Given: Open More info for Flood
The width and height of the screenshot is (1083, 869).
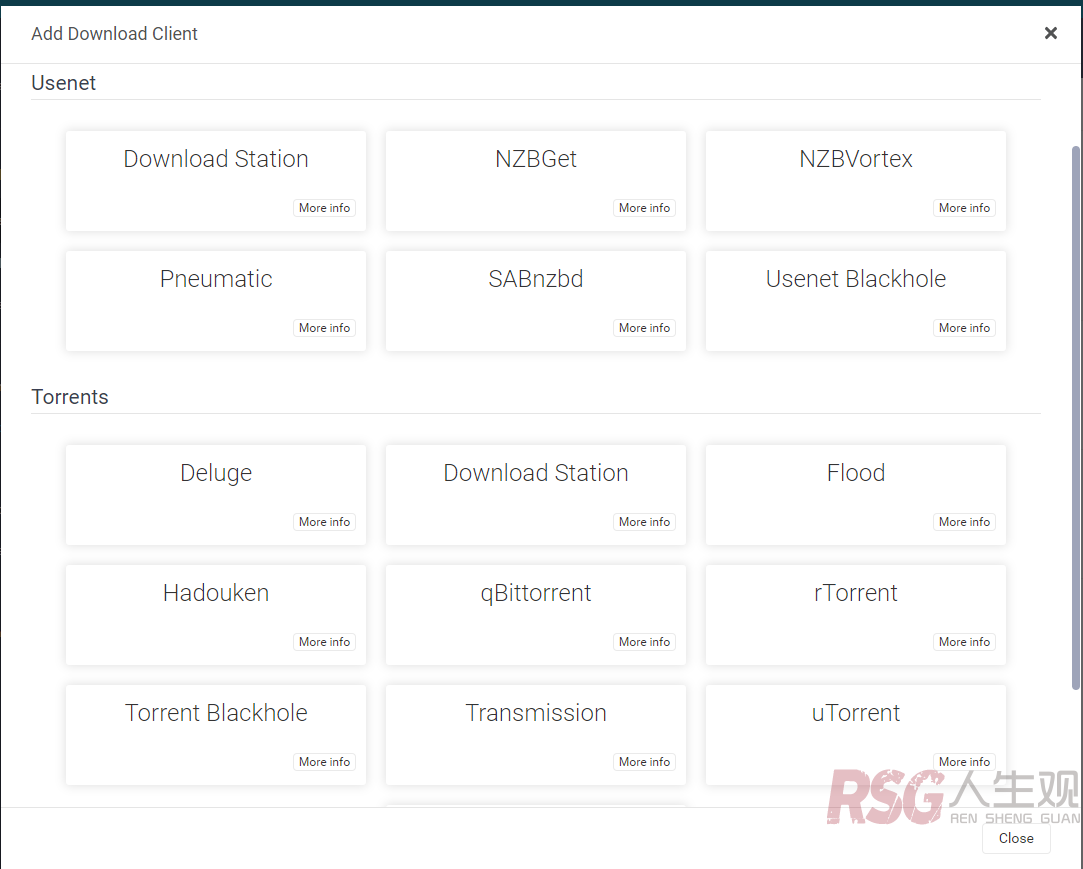Looking at the screenshot, I should (x=964, y=522).
